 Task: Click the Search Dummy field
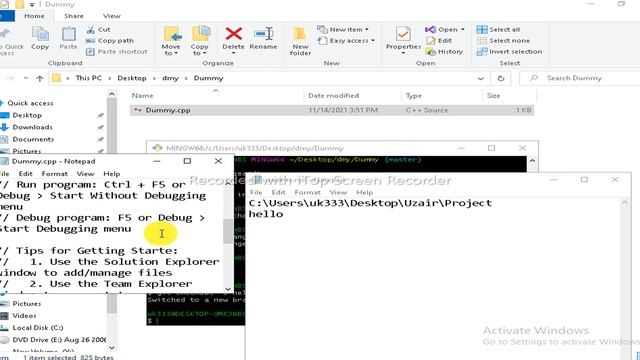[x=580, y=78]
